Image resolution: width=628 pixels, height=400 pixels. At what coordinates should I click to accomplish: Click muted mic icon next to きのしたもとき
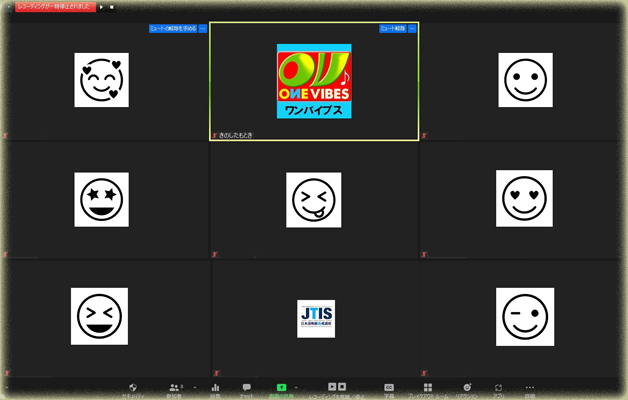coord(215,135)
